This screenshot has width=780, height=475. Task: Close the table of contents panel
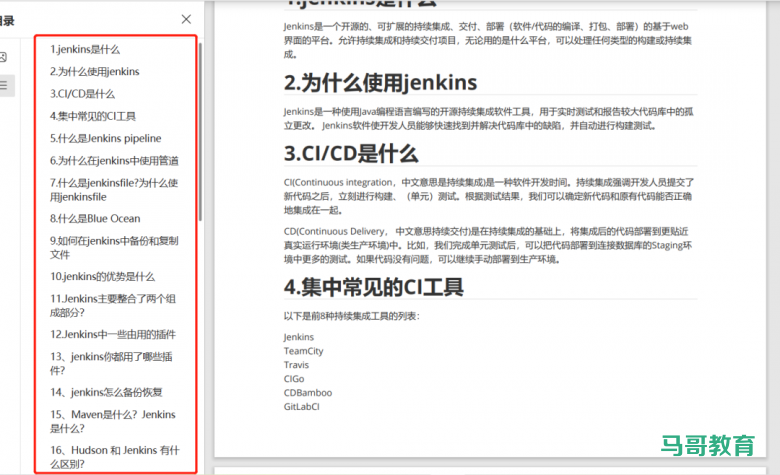186,19
